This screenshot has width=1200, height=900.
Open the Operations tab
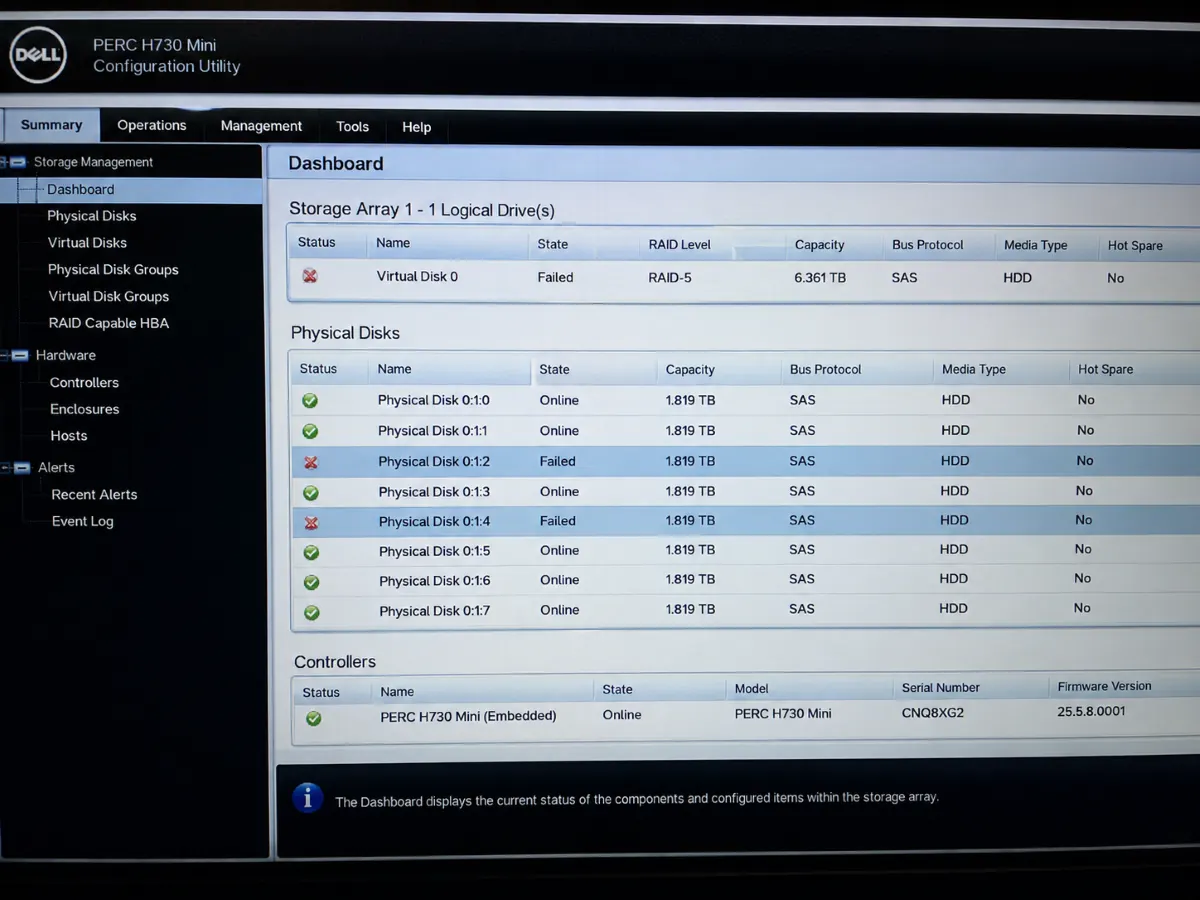coord(152,125)
